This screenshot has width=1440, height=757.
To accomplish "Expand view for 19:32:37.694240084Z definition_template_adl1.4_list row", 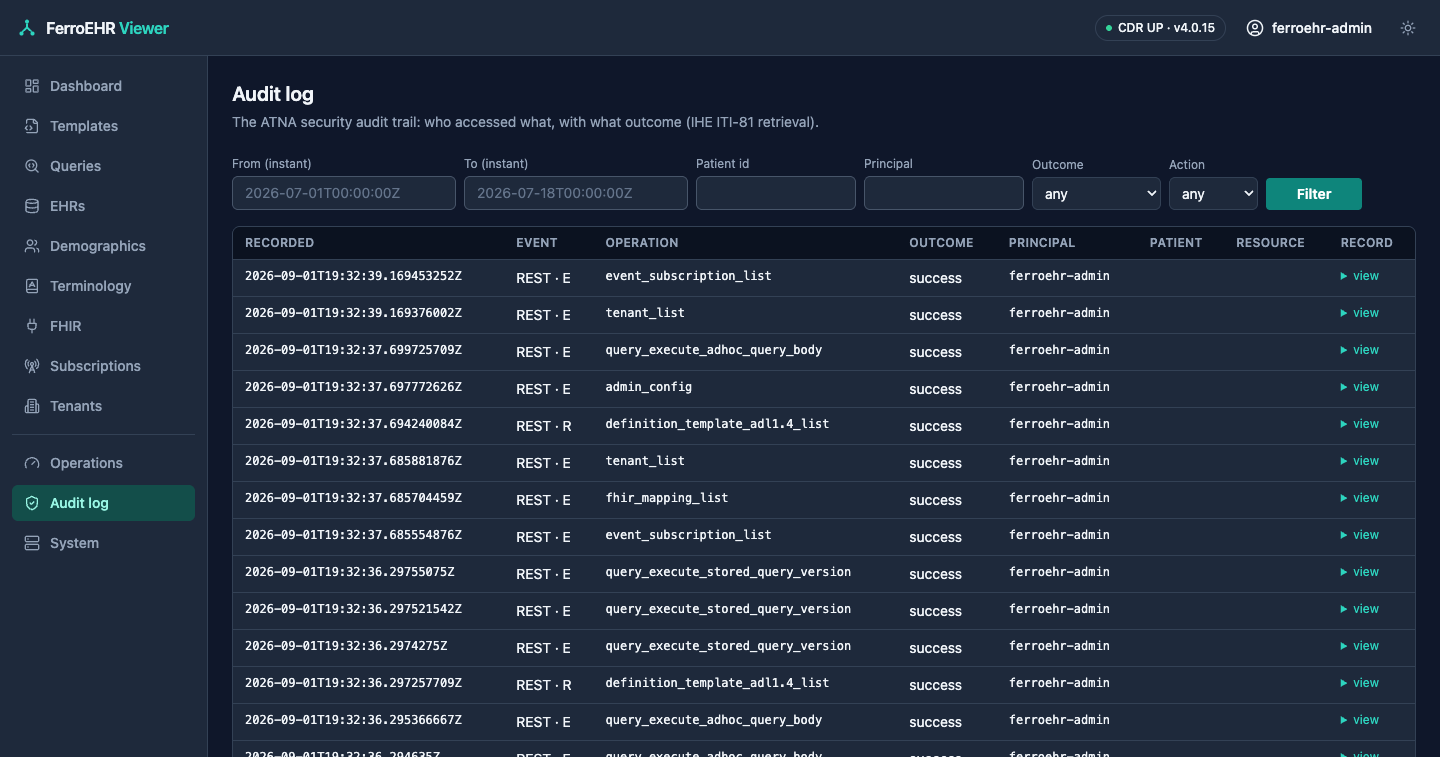I will coord(1359,424).
